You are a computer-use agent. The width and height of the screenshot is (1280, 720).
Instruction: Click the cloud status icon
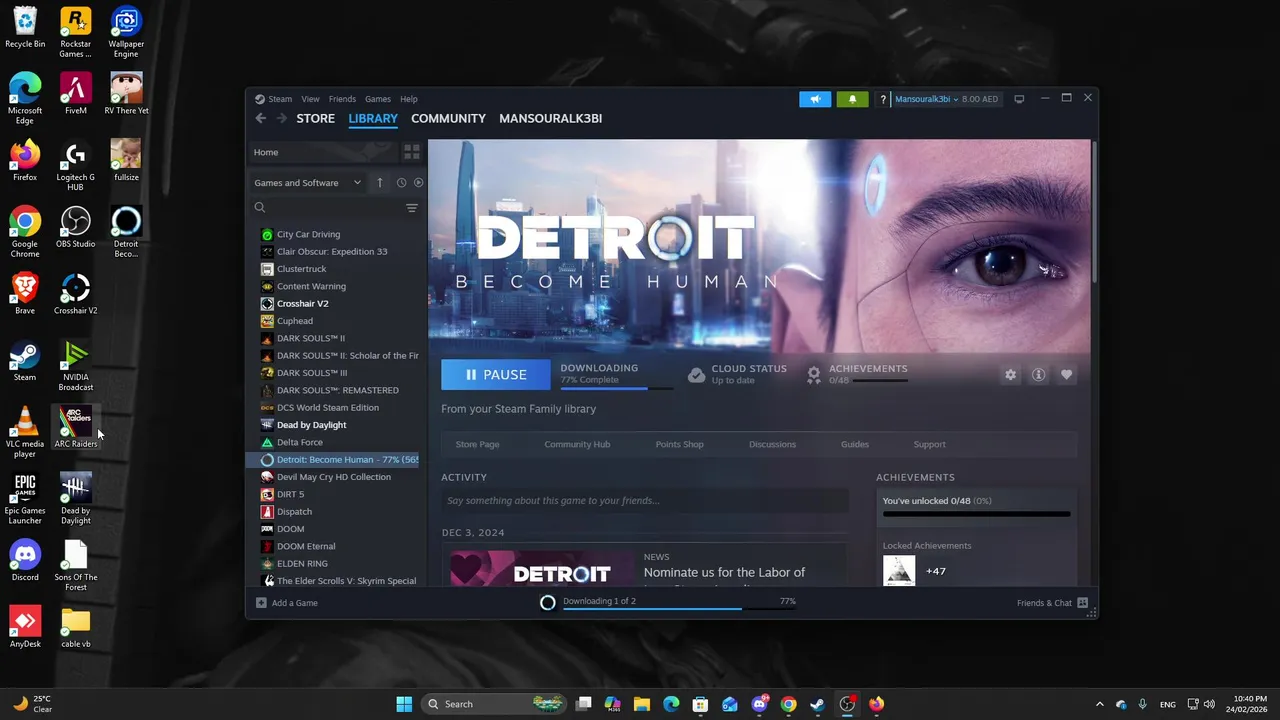[697, 375]
